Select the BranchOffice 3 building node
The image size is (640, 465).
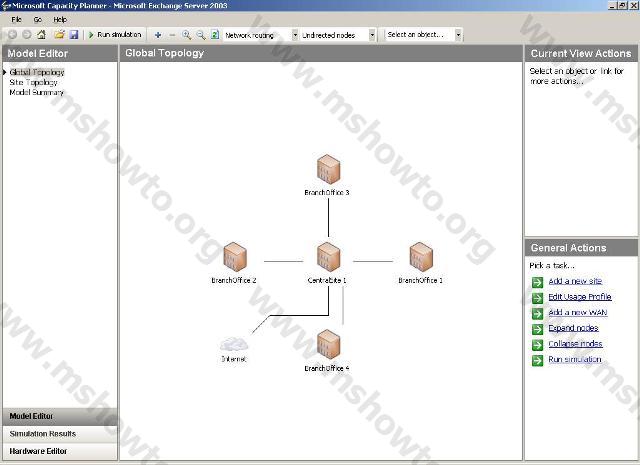(x=329, y=169)
